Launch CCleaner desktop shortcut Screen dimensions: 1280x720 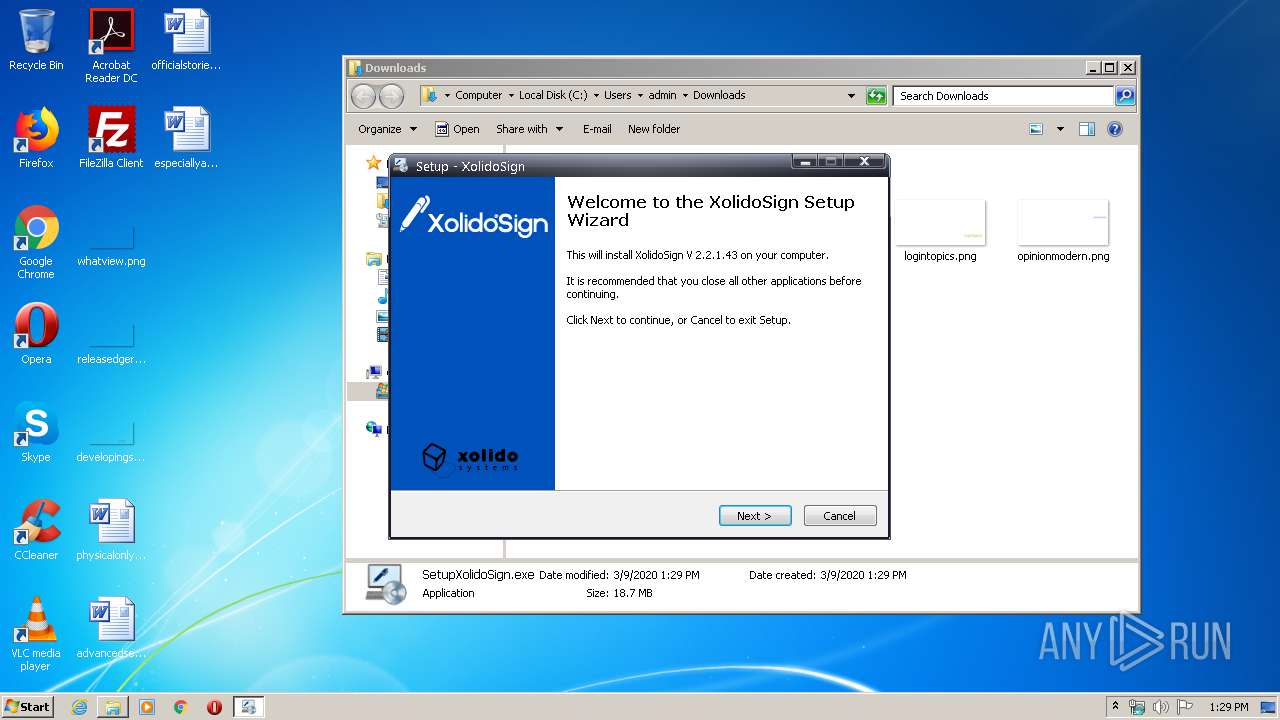click(36, 530)
